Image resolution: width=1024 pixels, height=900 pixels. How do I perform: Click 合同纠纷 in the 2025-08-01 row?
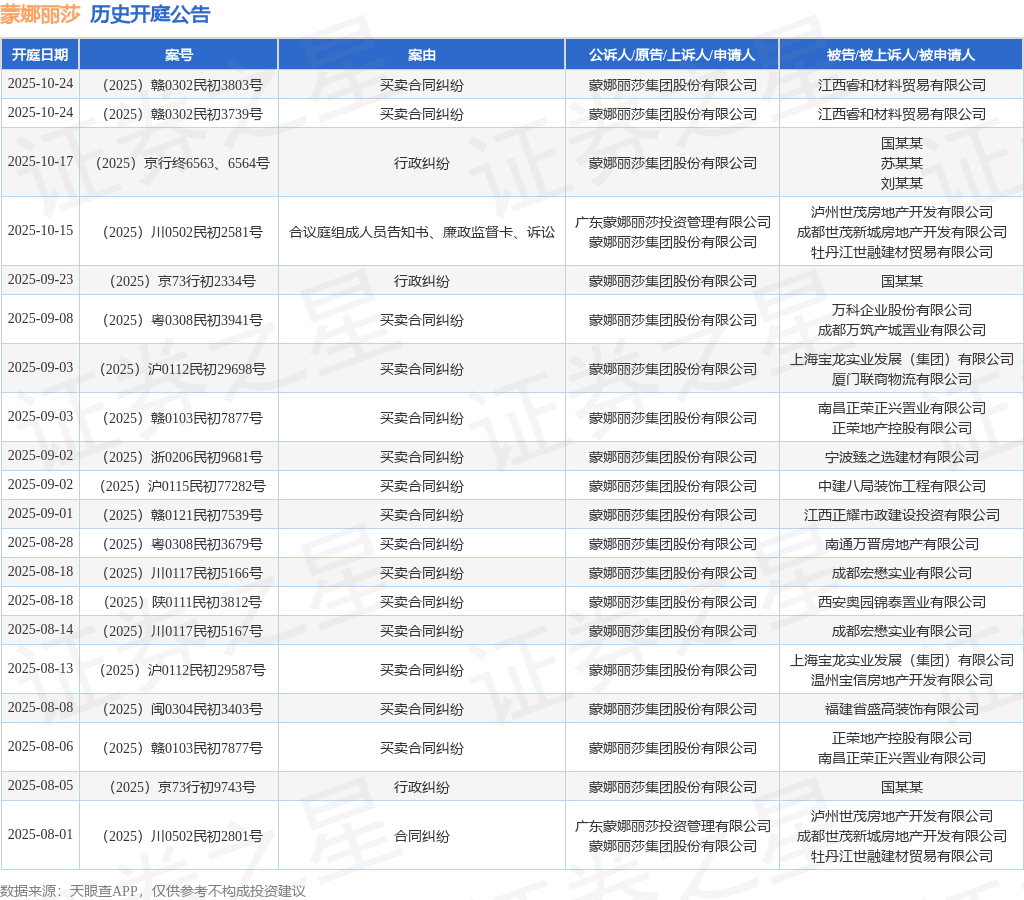[x=422, y=836]
